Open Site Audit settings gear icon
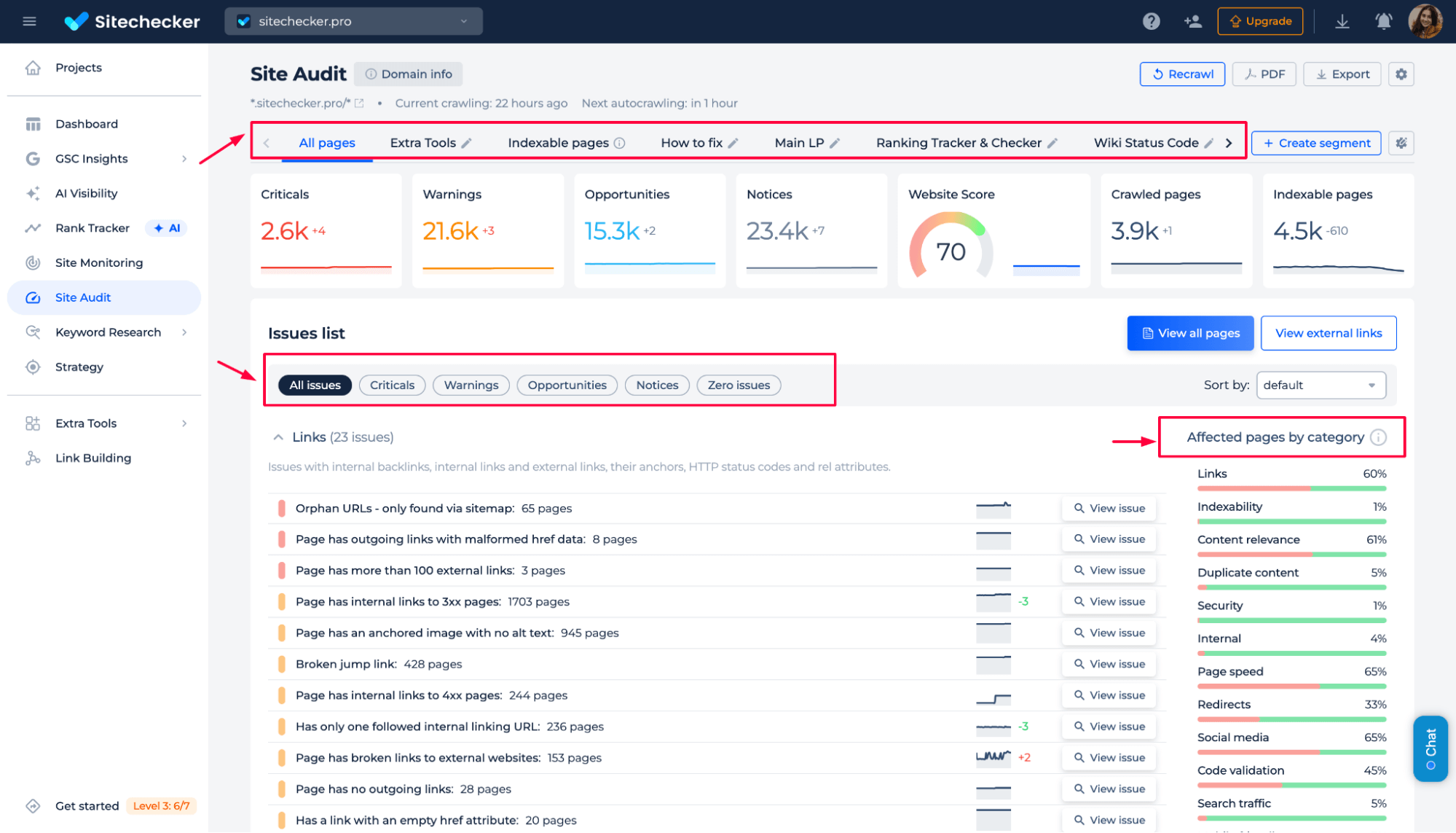 click(x=1401, y=74)
